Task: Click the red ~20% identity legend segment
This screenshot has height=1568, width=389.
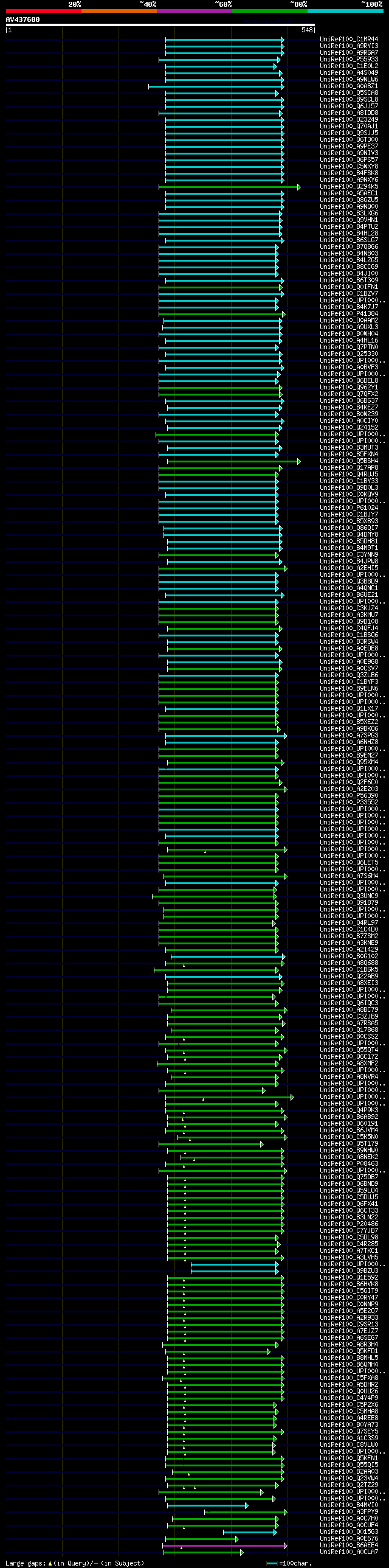Action: click(x=43, y=11)
